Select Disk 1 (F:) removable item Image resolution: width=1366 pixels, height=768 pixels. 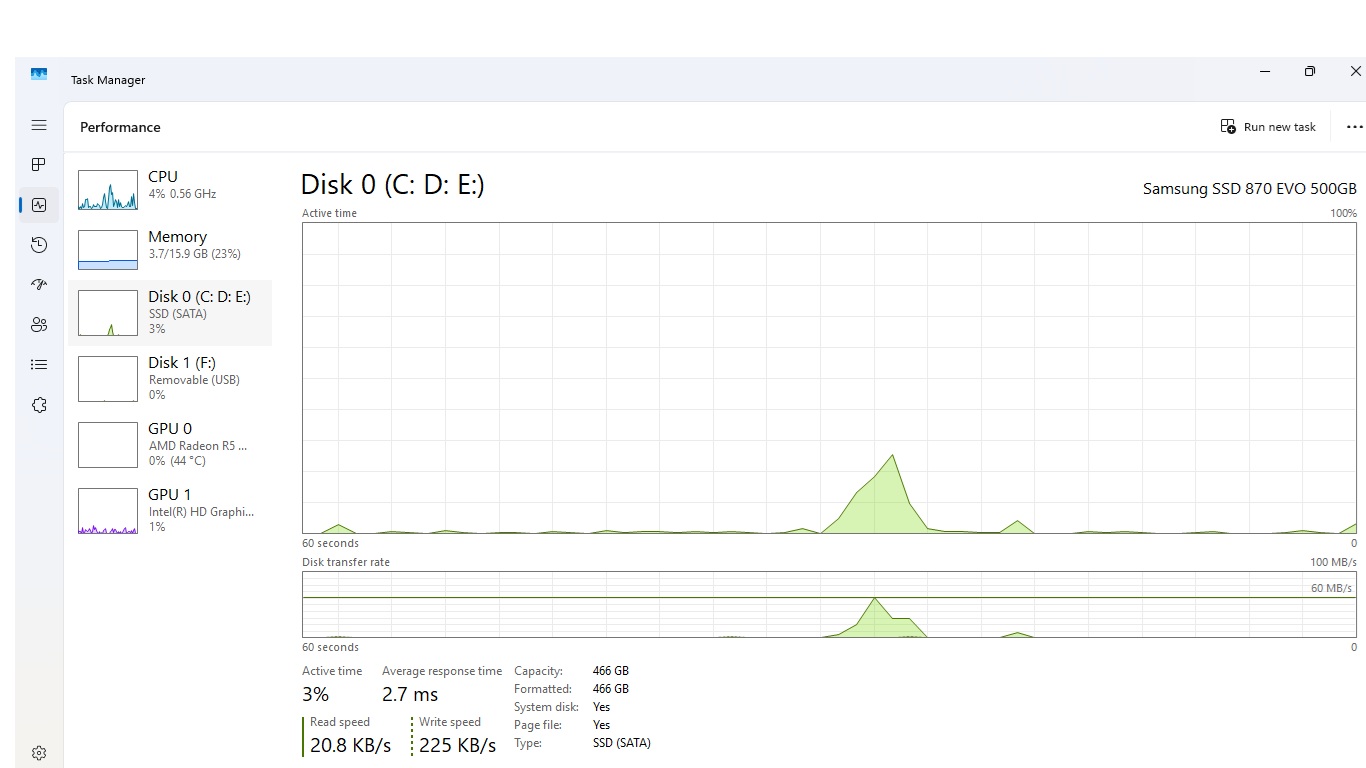(170, 379)
